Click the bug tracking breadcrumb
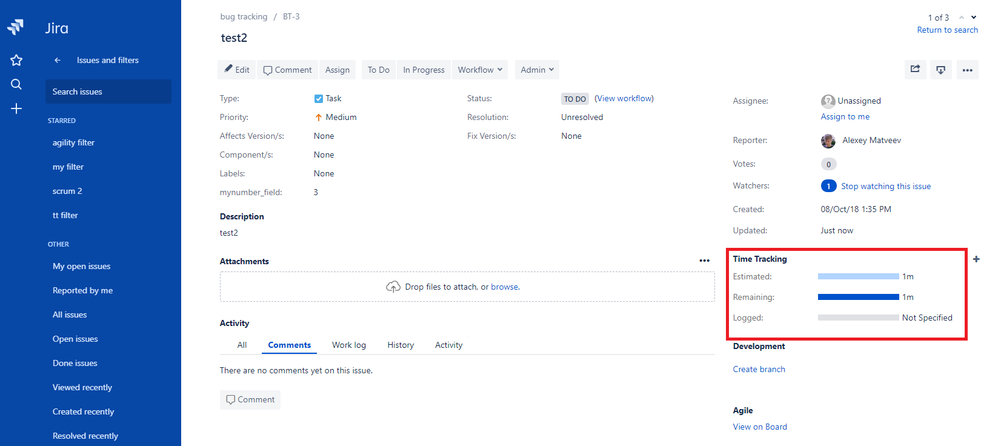Screen dimensions: 998x446 coord(244,17)
